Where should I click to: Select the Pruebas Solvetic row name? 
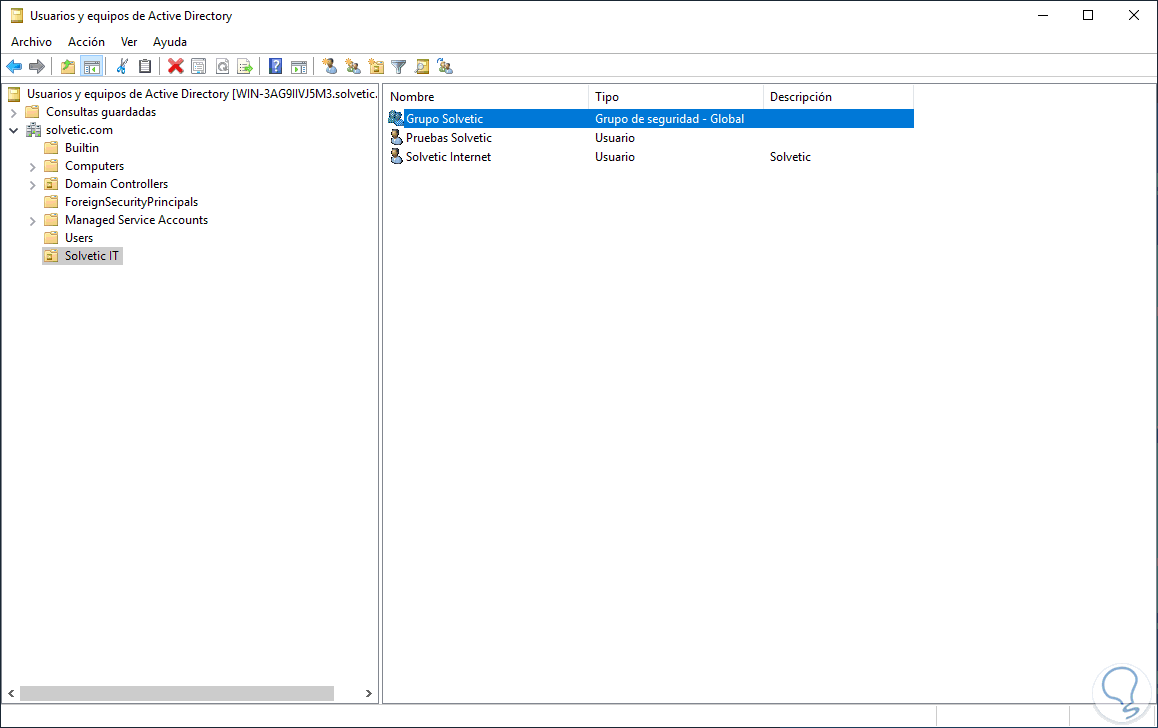tap(449, 138)
